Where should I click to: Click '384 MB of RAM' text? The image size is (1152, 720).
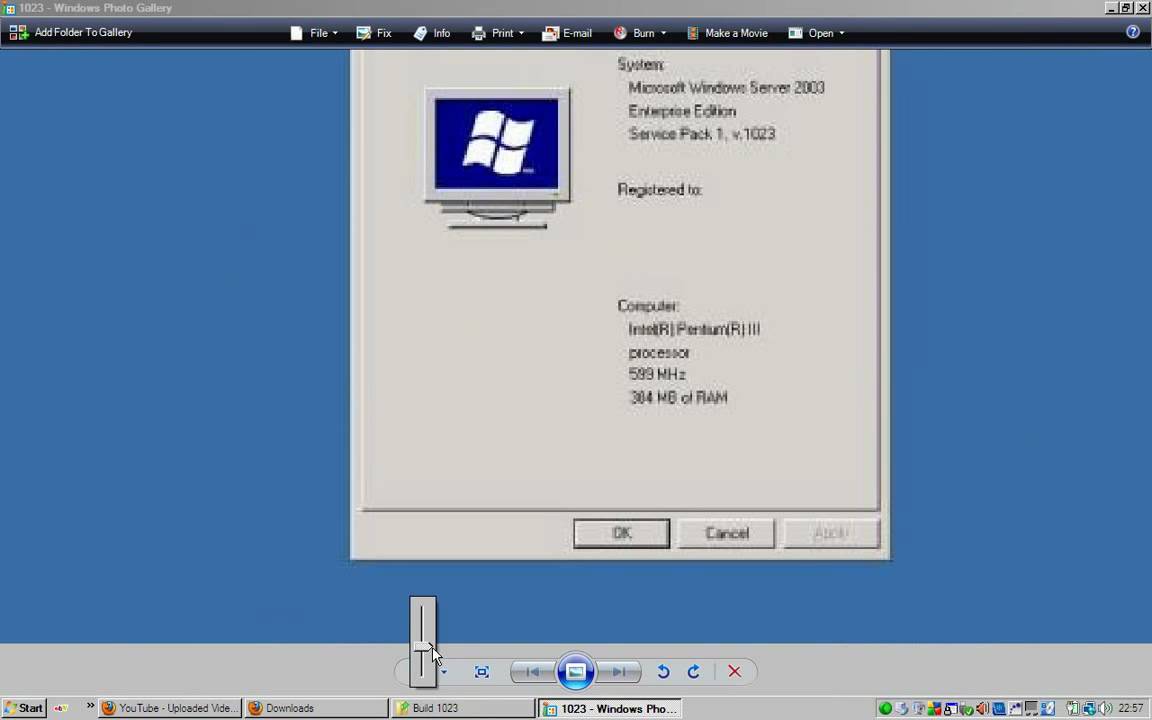[679, 398]
